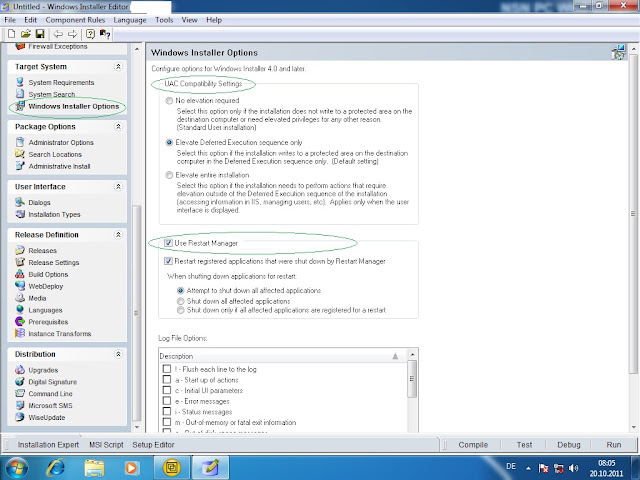Click the Upgrades icon
640x480 pixels.
(x=20, y=369)
